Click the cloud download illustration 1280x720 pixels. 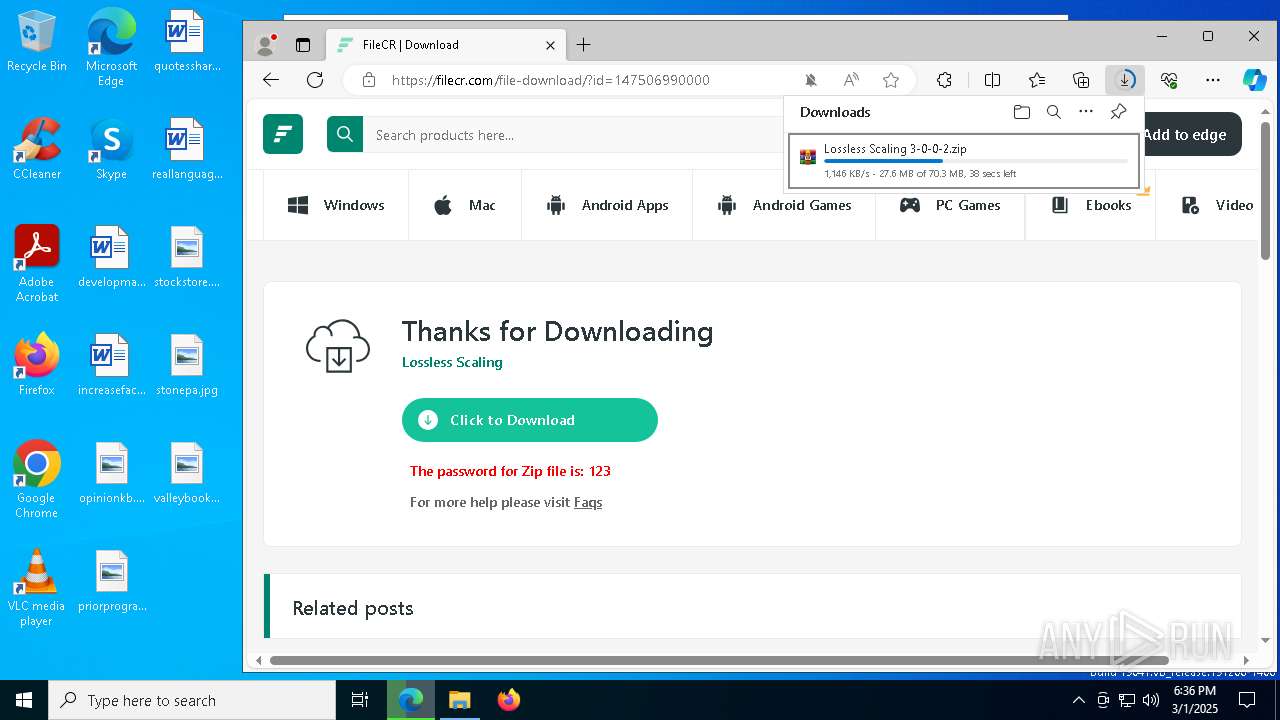coord(338,346)
